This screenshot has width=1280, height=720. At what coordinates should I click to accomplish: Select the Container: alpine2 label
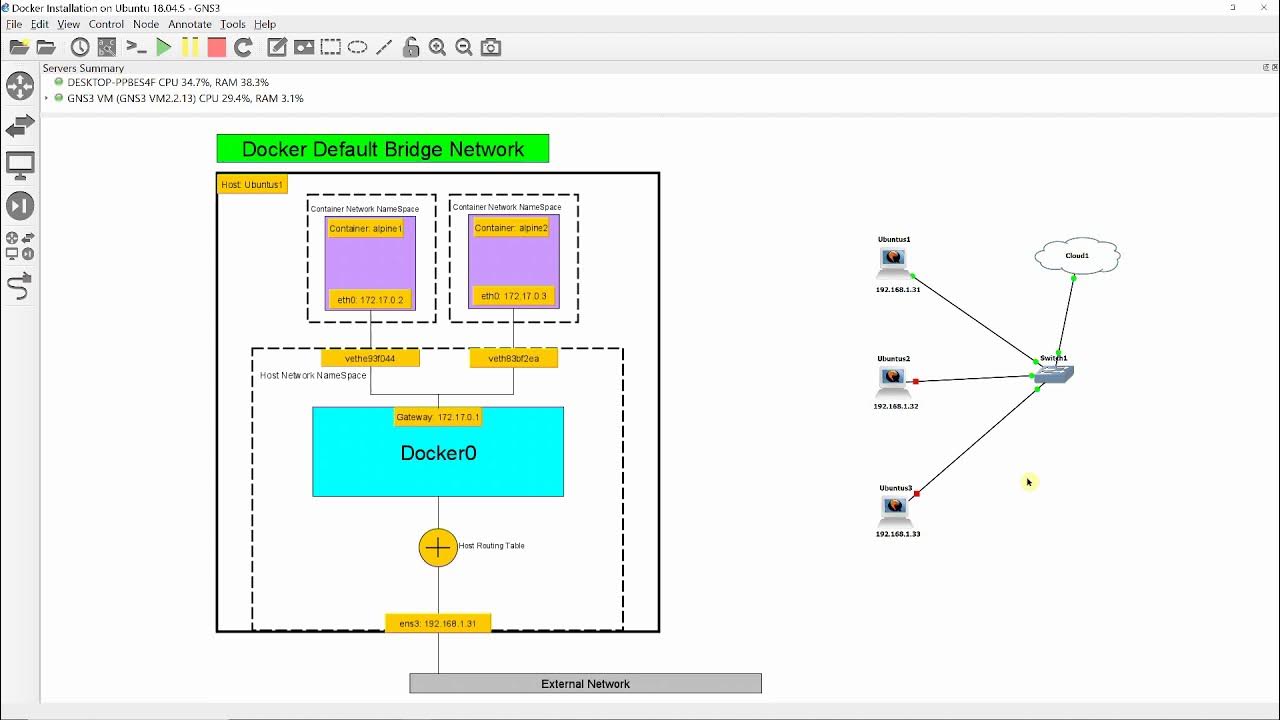pos(512,228)
